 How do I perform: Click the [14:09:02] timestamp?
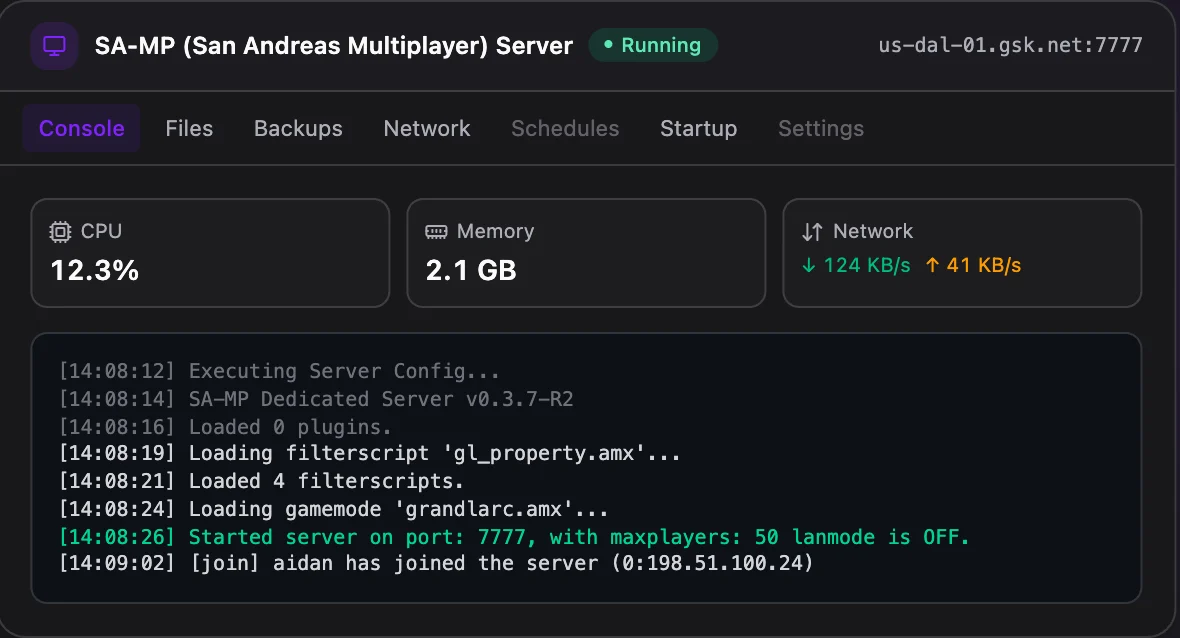tap(117, 563)
